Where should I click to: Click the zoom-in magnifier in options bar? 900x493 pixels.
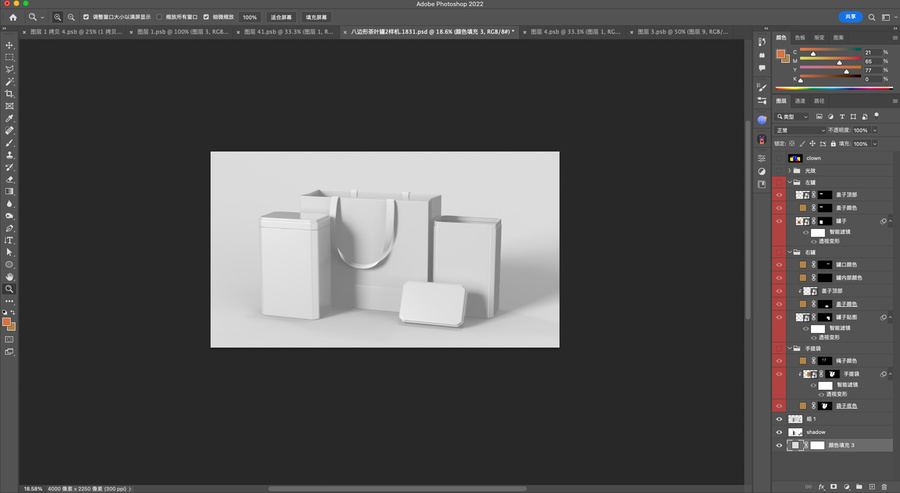click(x=57, y=17)
